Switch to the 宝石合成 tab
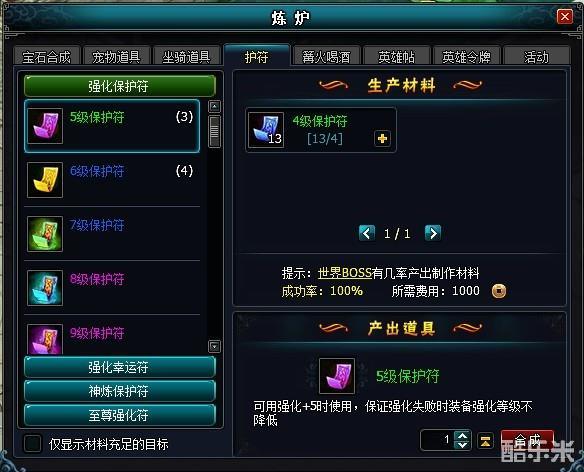This screenshot has width=584, height=472. (x=47, y=57)
